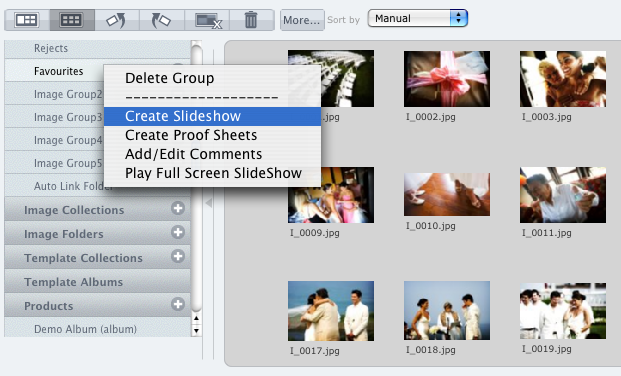The width and height of the screenshot is (621, 376).
Task: Choose Delete Group from context menu
Action: pyautogui.click(x=212, y=78)
